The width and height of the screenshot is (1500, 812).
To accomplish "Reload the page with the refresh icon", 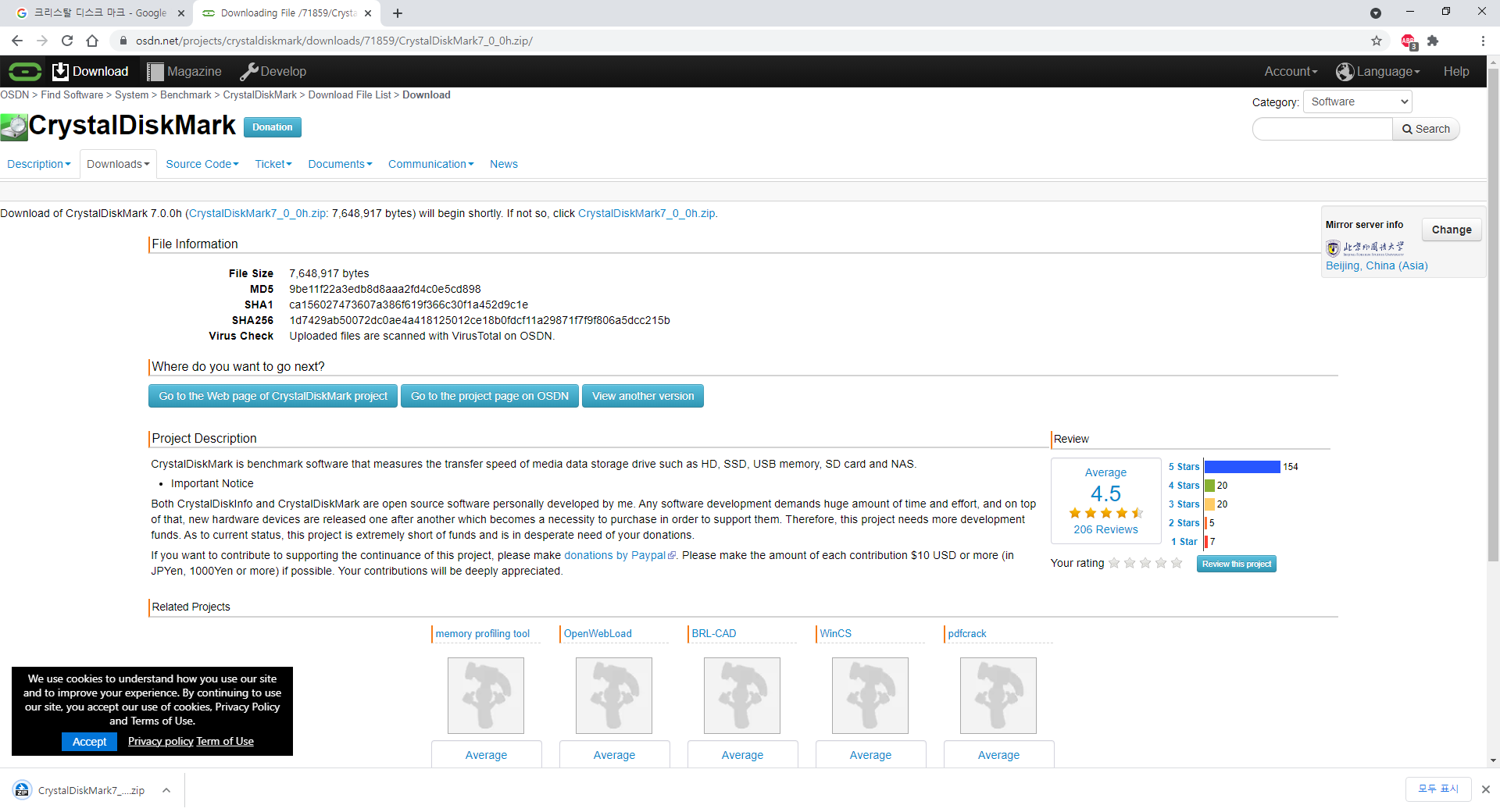I will coord(67,41).
